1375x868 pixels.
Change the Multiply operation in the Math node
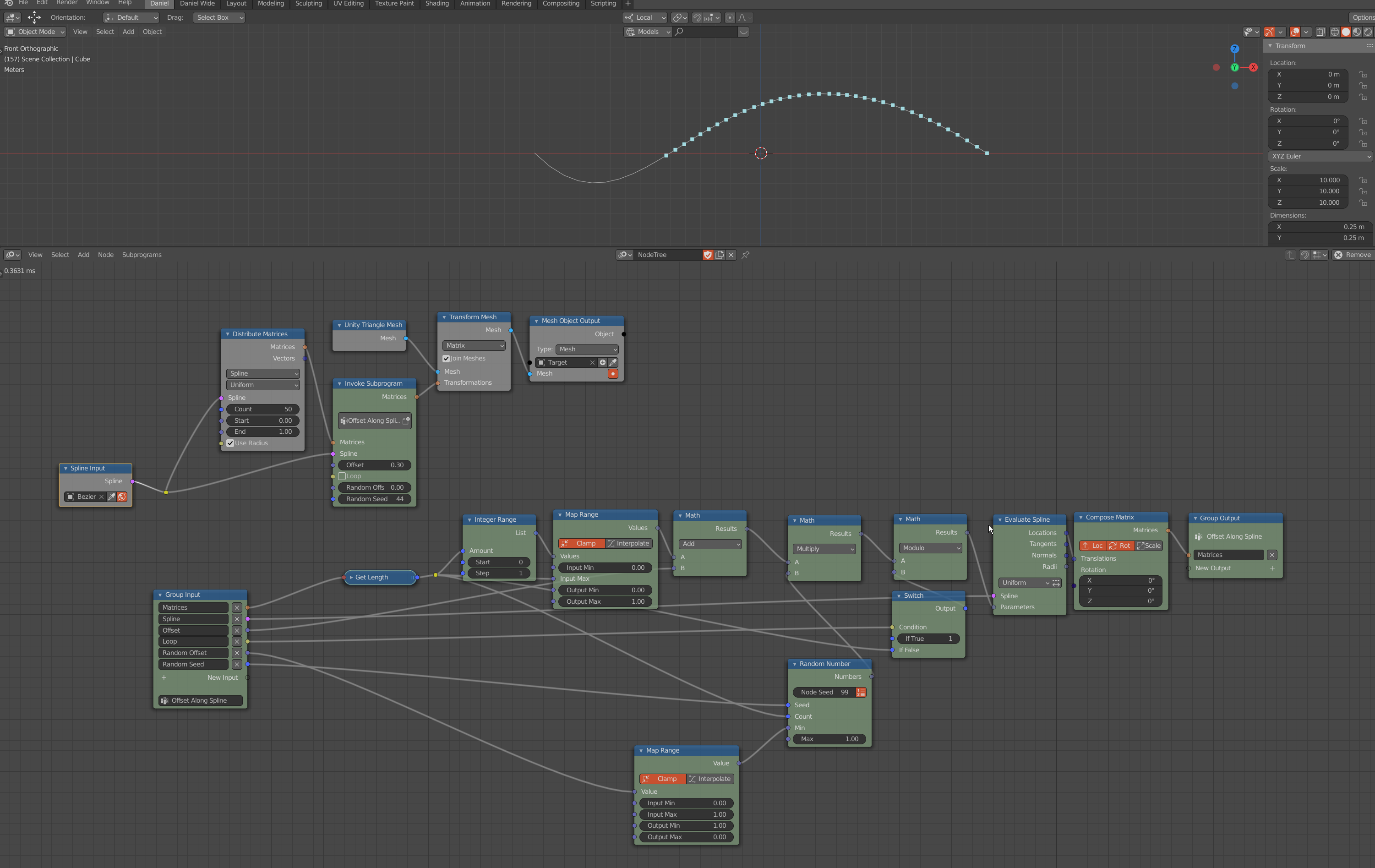[x=824, y=549]
